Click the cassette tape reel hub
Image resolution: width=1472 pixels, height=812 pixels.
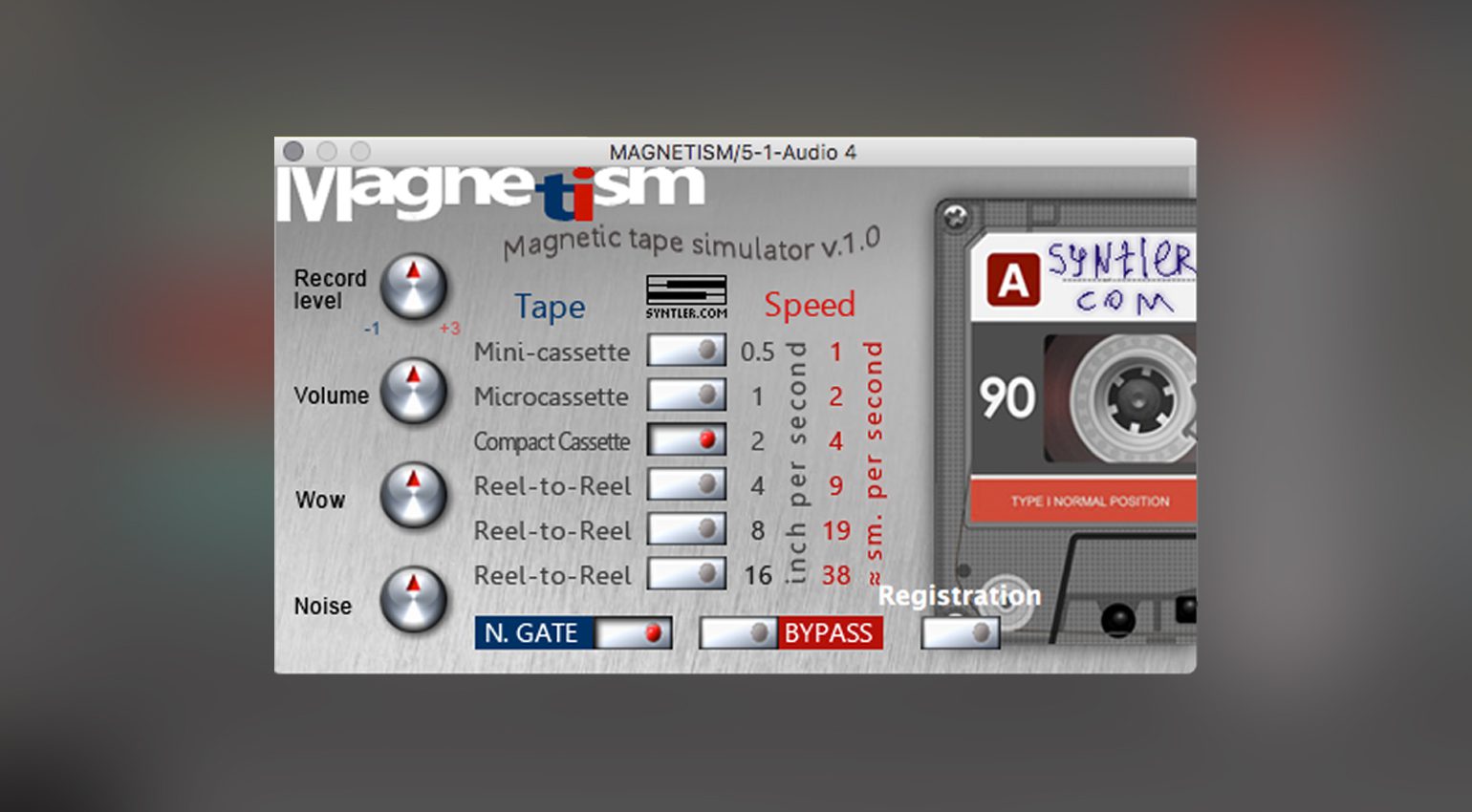tap(1137, 397)
